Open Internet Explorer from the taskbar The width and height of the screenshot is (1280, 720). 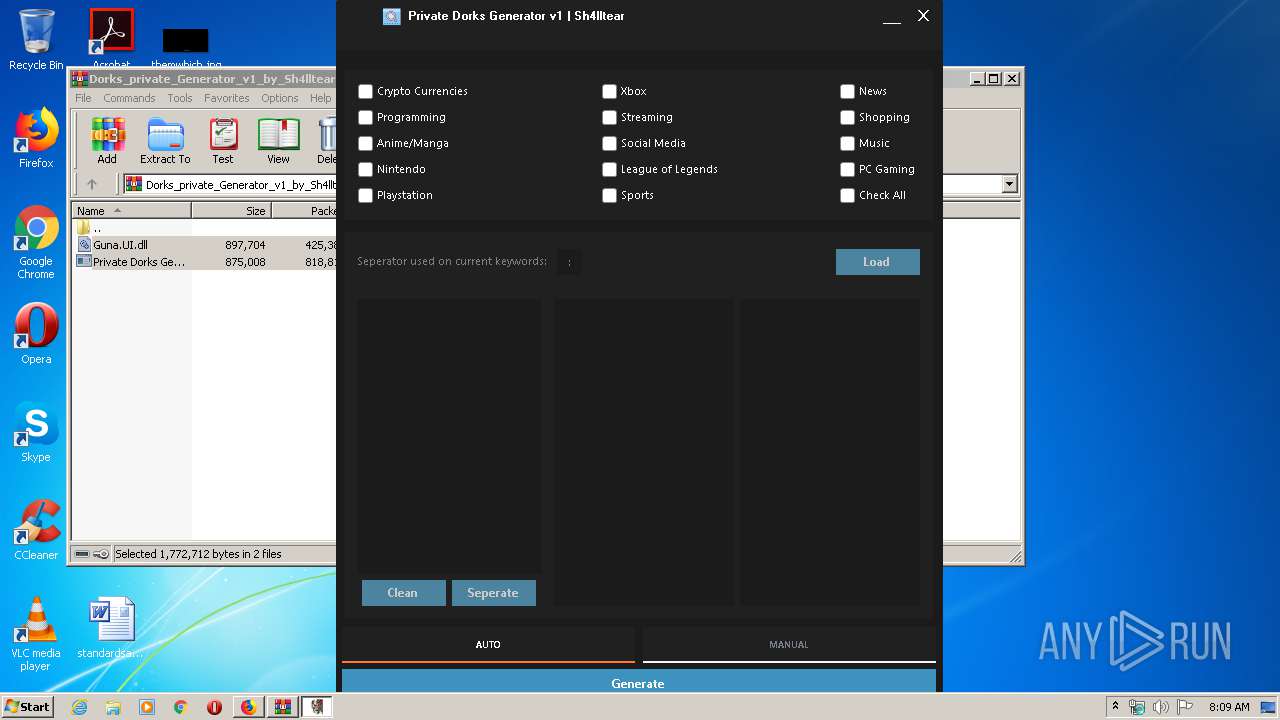coord(80,707)
